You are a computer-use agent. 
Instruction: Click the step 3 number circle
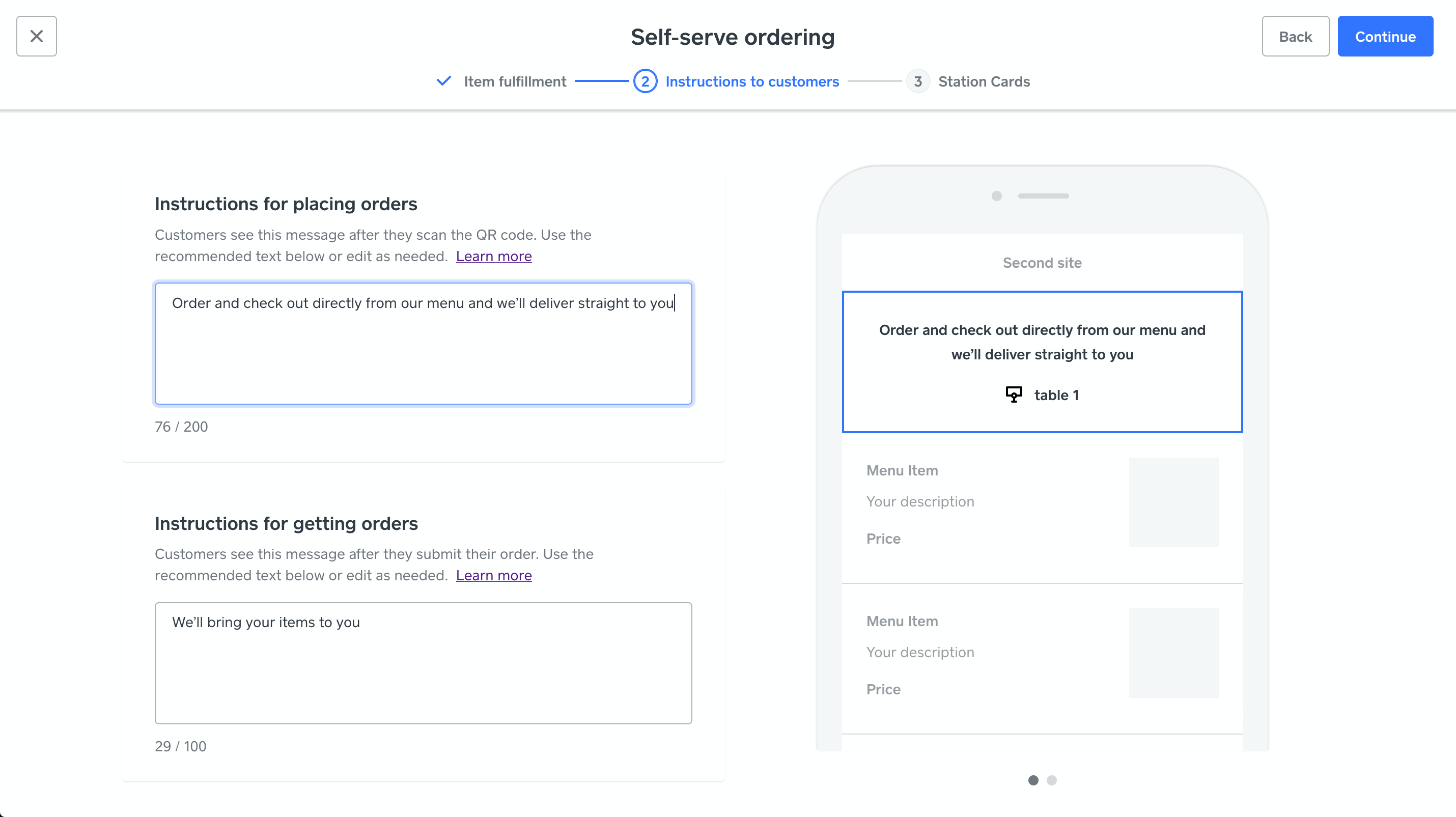(918, 81)
